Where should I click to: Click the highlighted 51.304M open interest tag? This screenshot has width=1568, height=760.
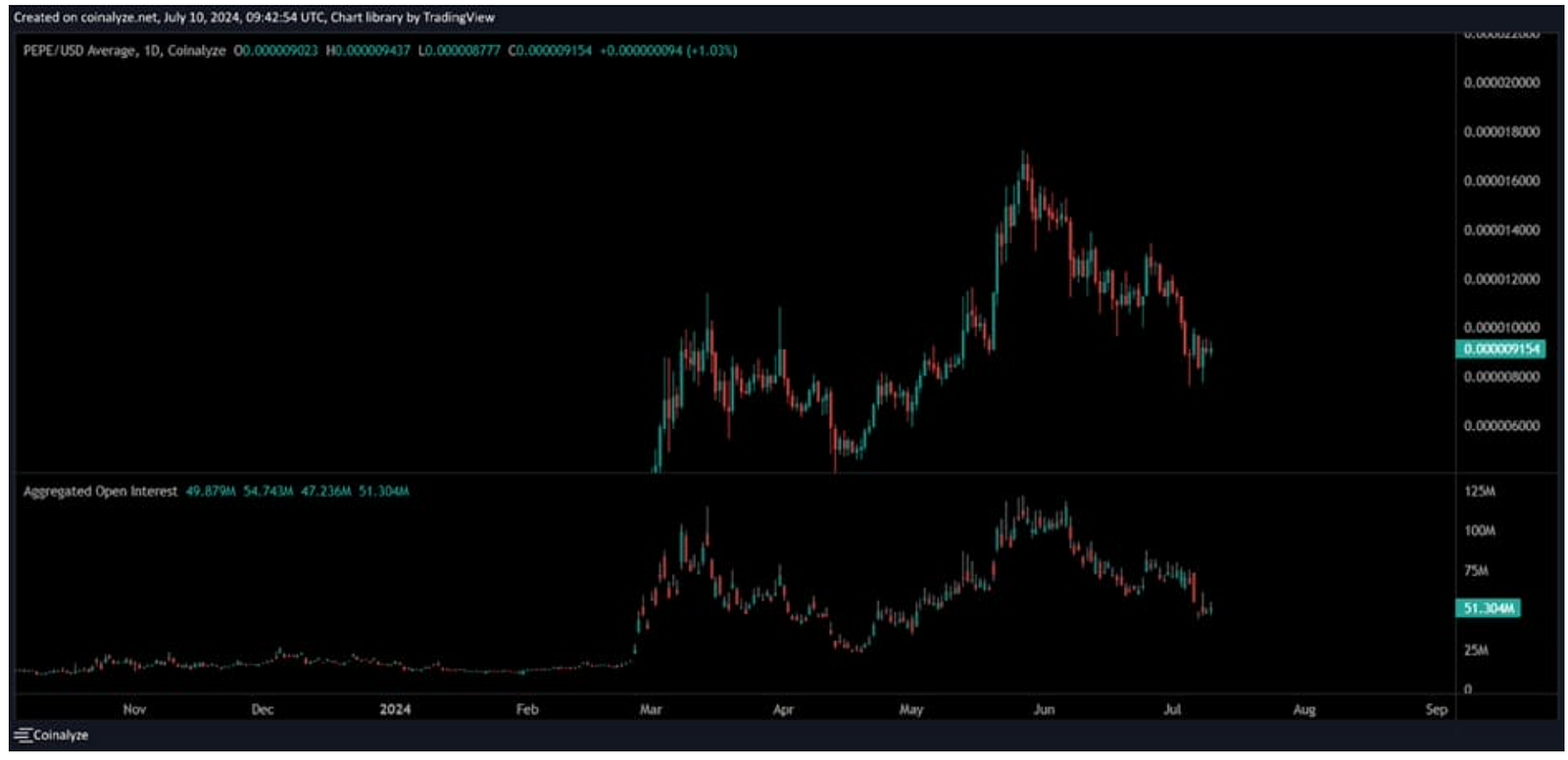[x=1488, y=608]
